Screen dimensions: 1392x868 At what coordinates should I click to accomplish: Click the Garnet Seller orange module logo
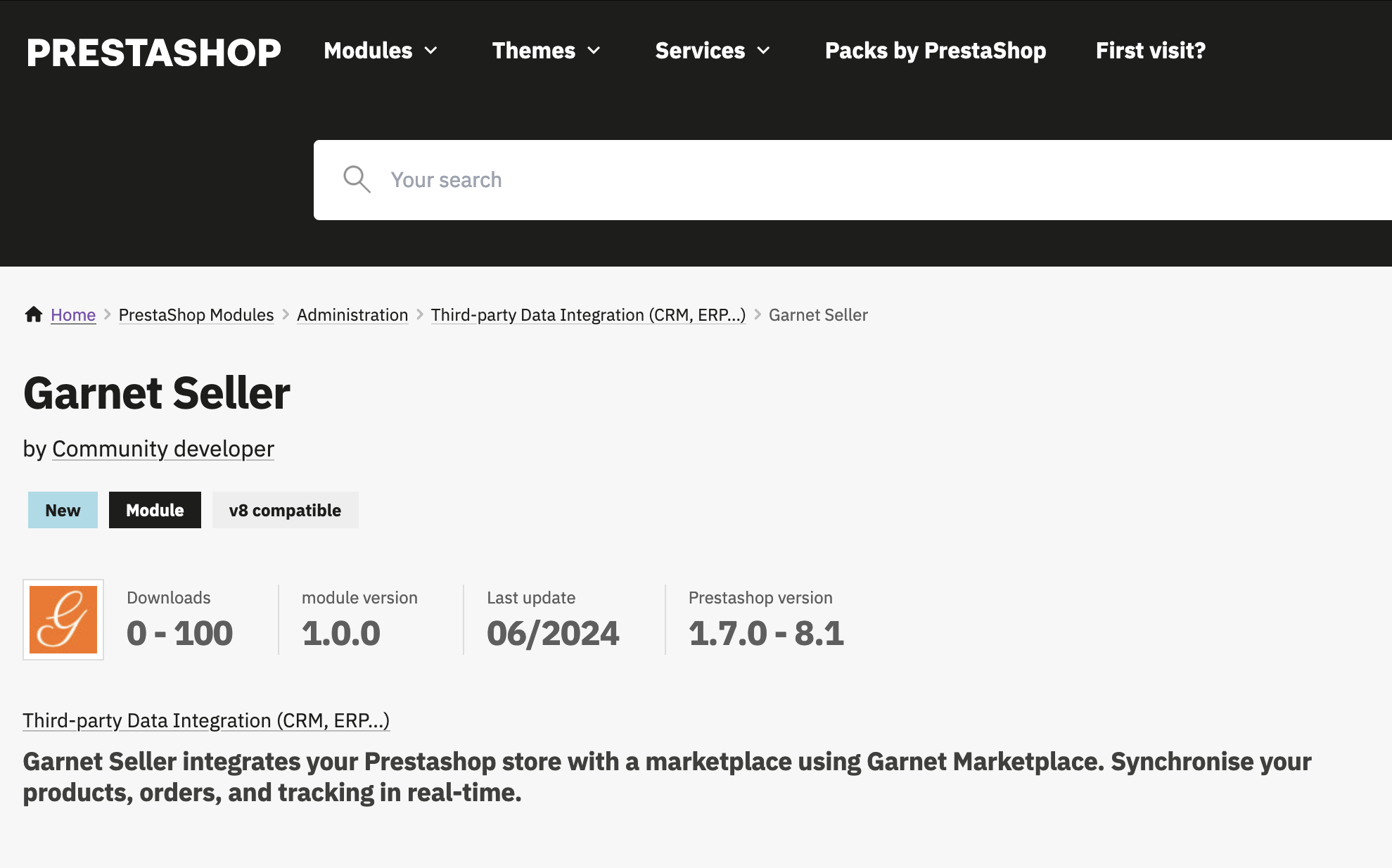tap(63, 620)
